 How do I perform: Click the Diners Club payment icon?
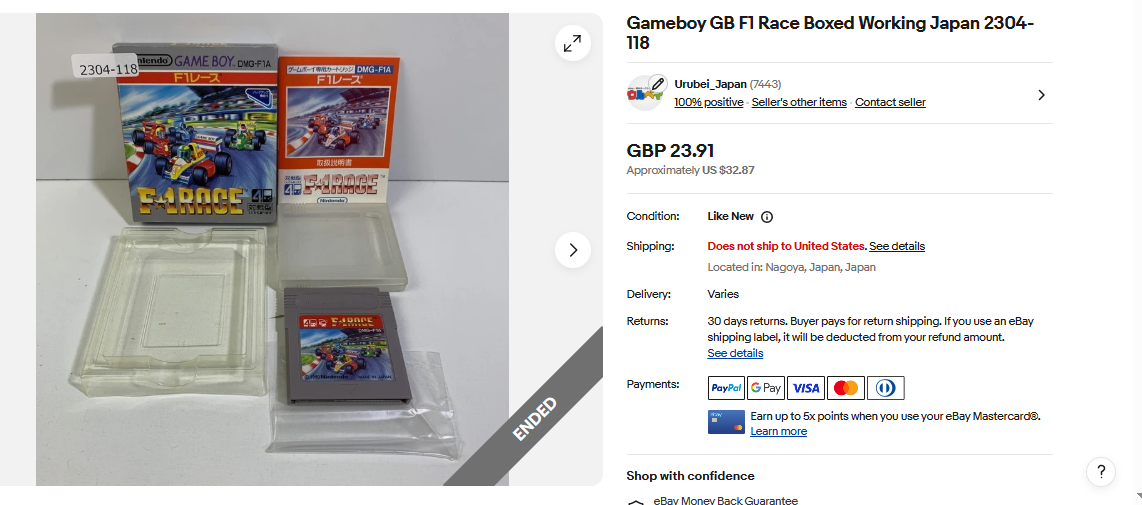coord(886,388)
